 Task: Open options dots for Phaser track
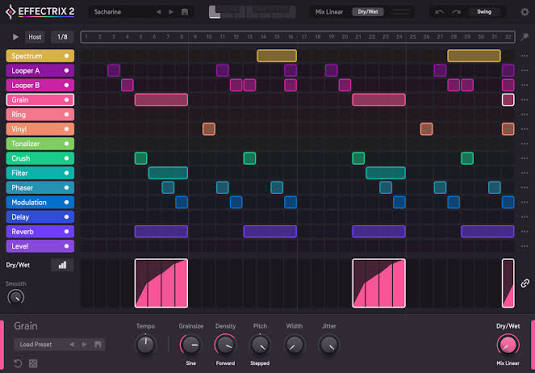524,187
